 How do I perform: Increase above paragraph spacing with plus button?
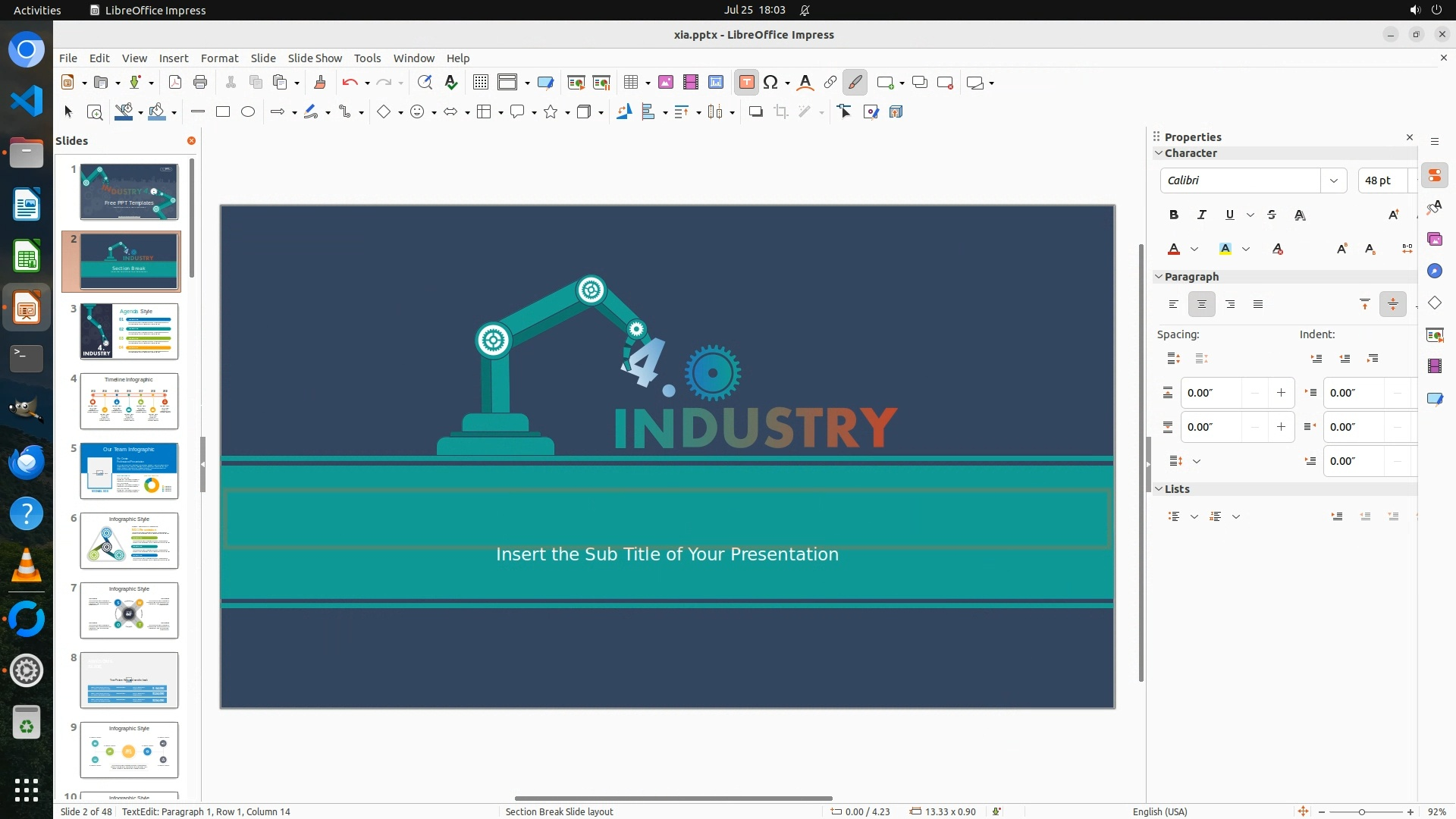click(x=1281, y=393)
